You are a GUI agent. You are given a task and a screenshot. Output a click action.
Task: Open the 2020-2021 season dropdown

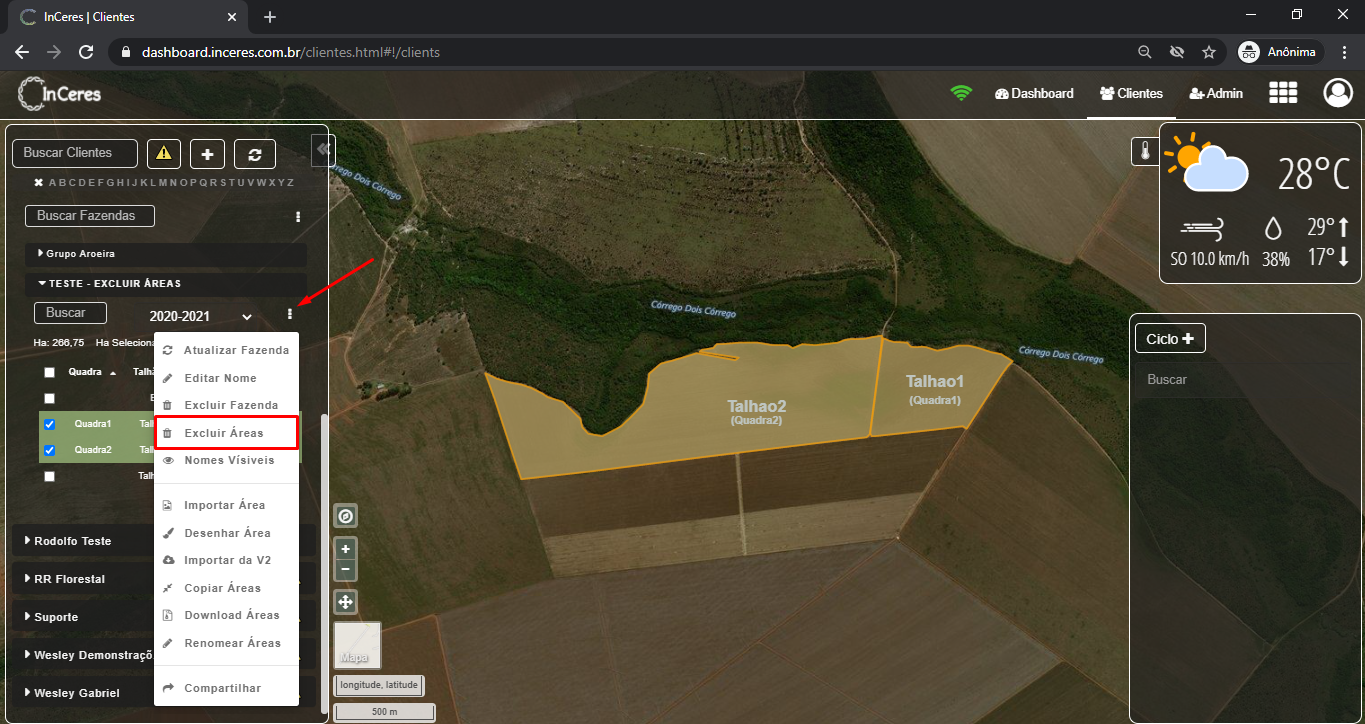pos(200,316)
